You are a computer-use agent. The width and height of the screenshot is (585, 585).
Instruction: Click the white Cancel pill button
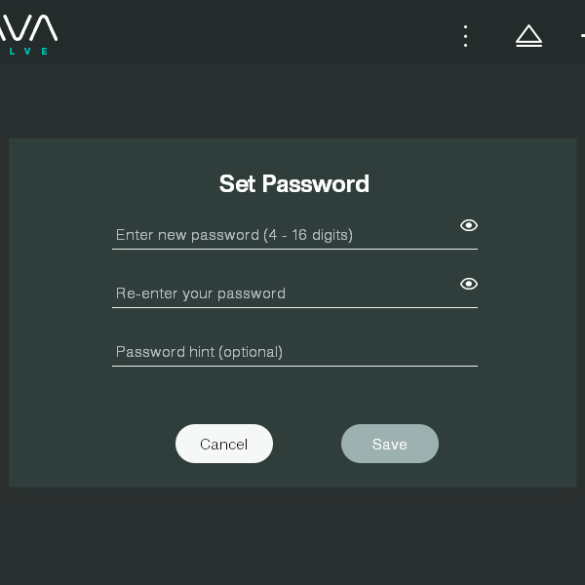coord(224,444)
